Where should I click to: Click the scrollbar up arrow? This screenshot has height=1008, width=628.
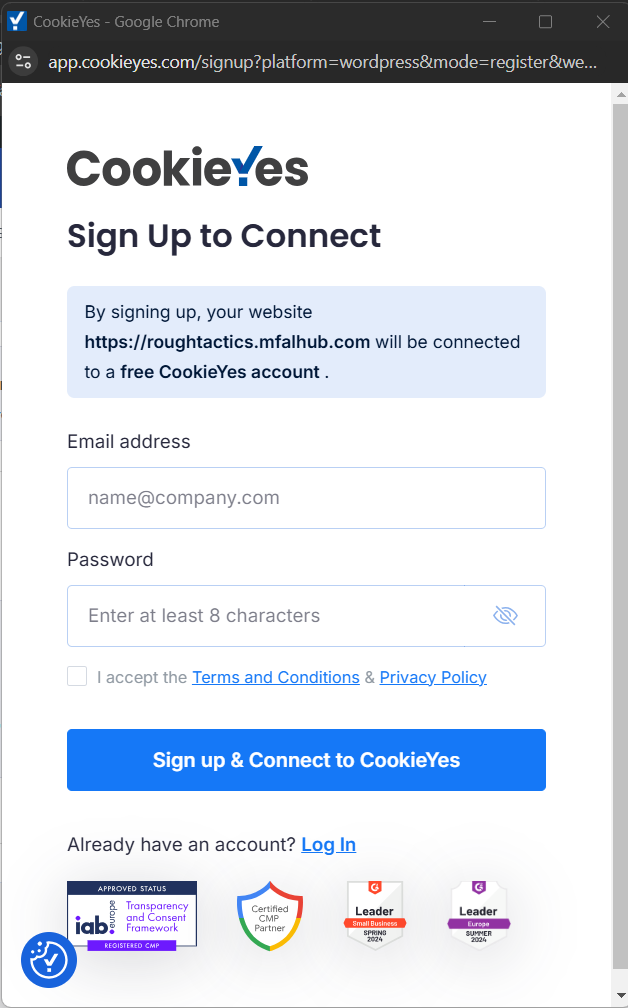(x=621, y=94)
